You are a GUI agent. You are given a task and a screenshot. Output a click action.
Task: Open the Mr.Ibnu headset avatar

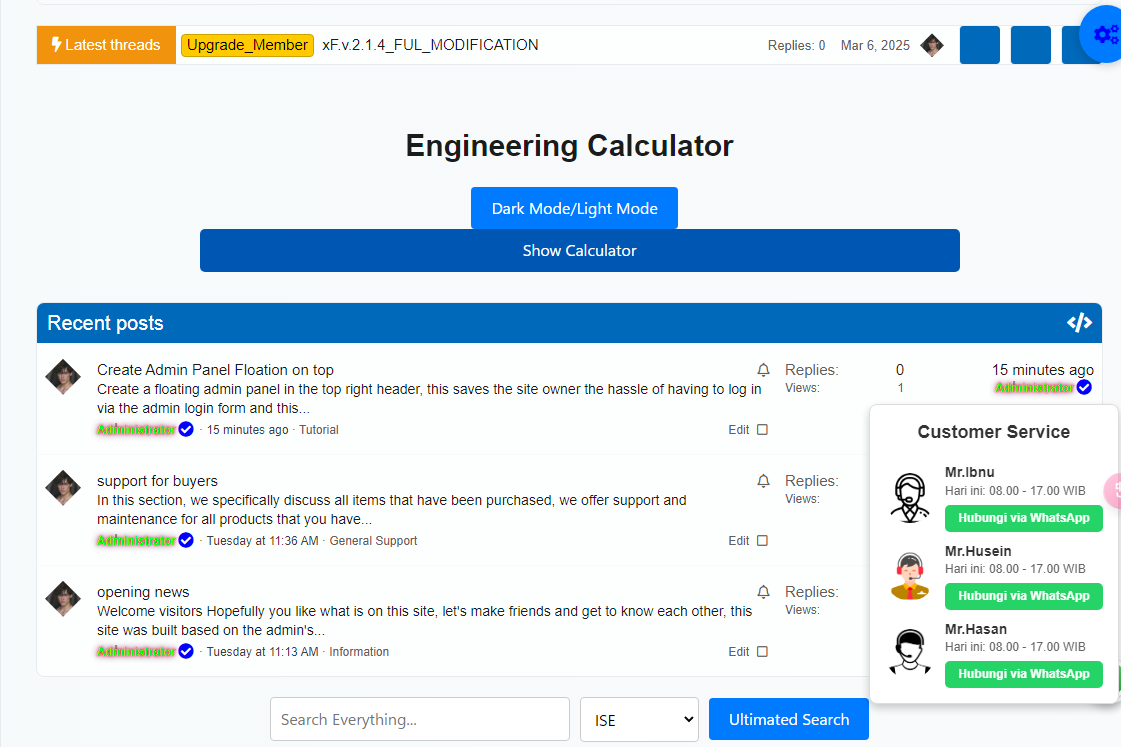click(909, 498)
